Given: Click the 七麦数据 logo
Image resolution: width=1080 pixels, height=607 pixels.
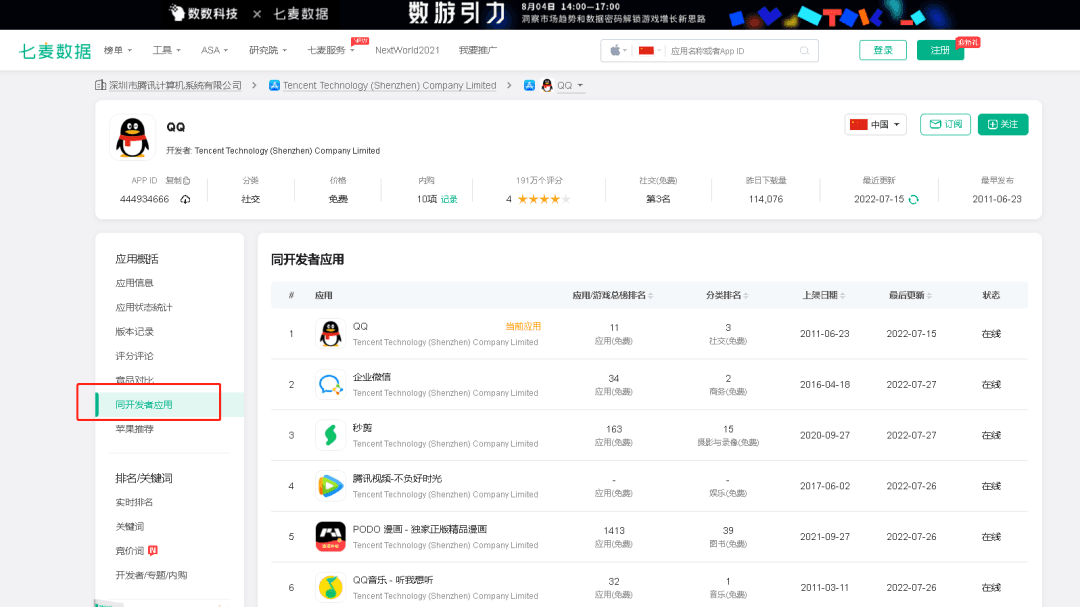Looking at the screenshot, I should tap(55, 51).
